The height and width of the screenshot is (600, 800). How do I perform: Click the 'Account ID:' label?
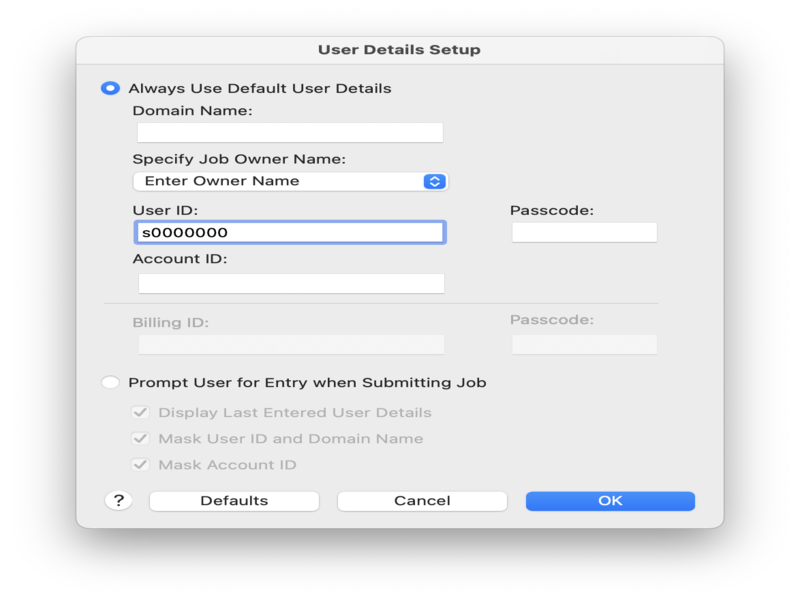coord(180,259)
